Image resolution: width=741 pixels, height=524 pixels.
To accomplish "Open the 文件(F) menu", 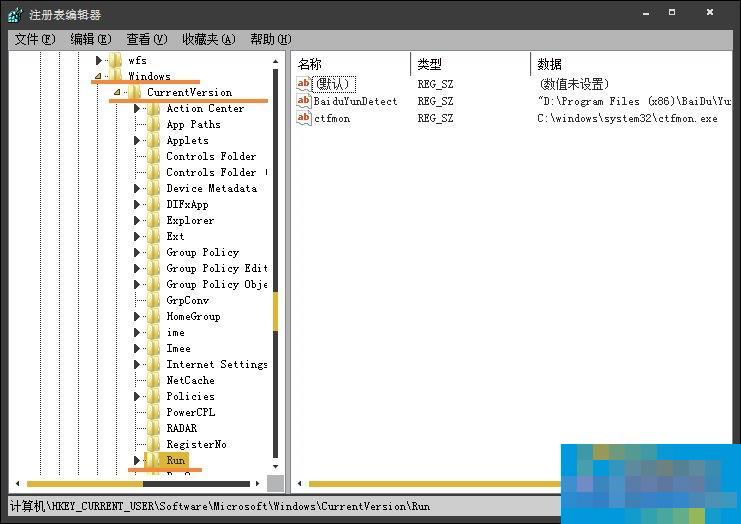I will point(35,39).
